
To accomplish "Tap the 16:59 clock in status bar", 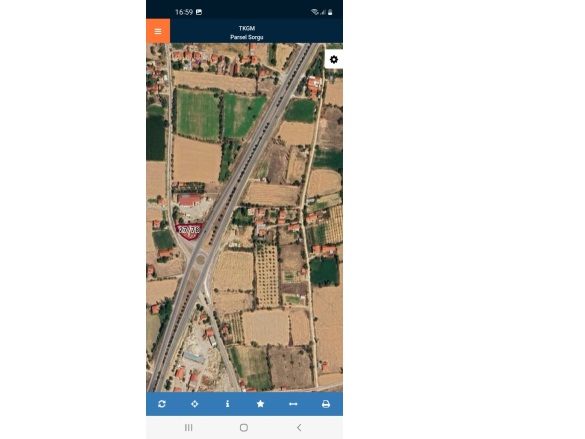I will click(x=184, y=12).
